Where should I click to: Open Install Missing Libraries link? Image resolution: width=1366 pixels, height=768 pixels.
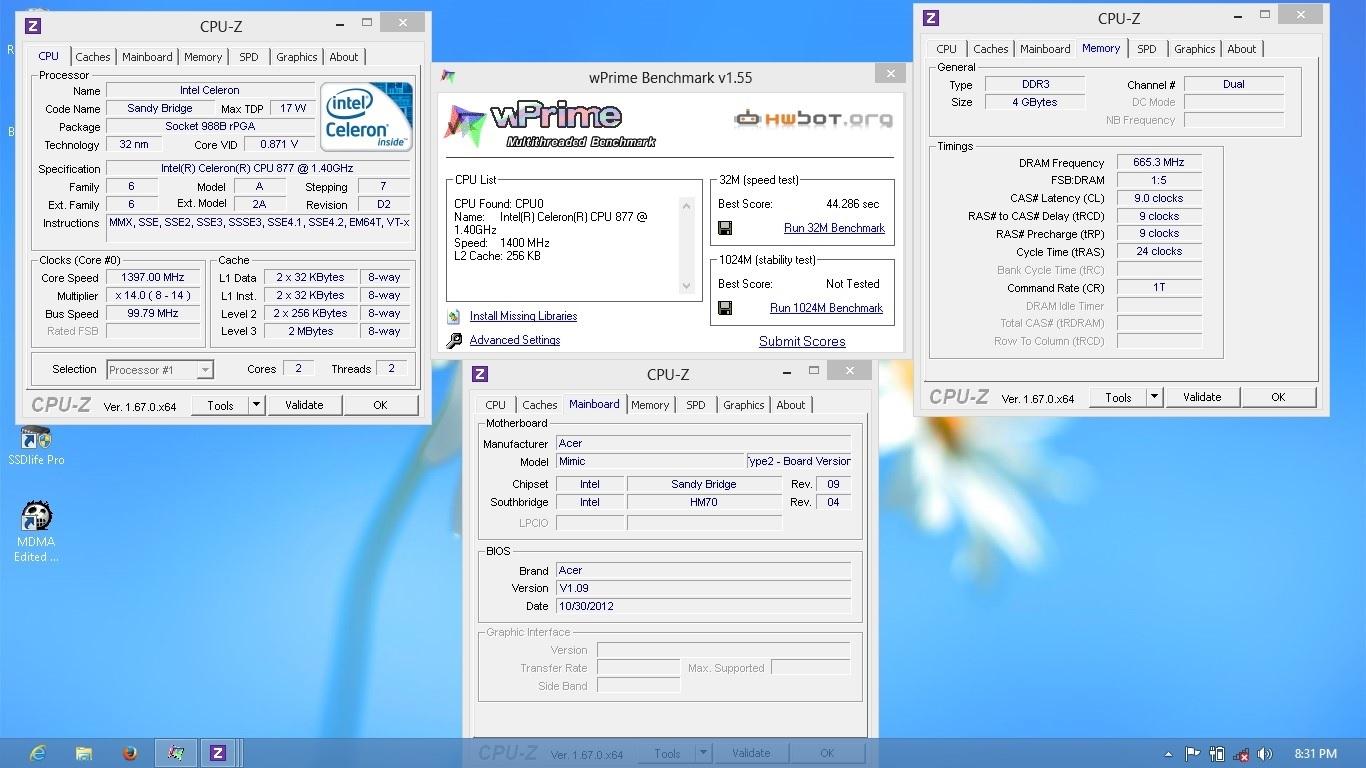coord(523,316)
